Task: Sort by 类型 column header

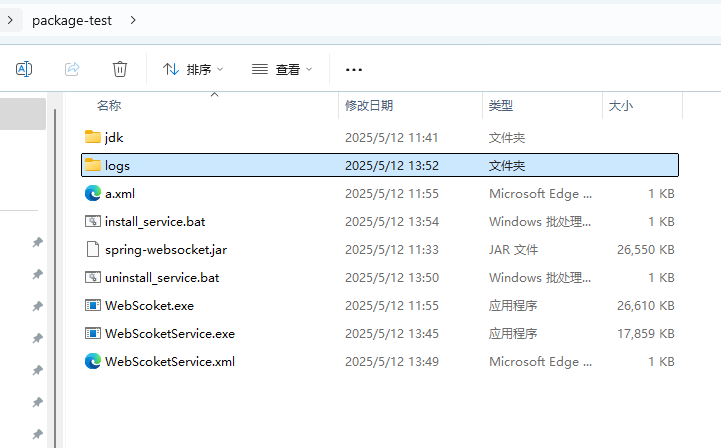Action: 501,106
